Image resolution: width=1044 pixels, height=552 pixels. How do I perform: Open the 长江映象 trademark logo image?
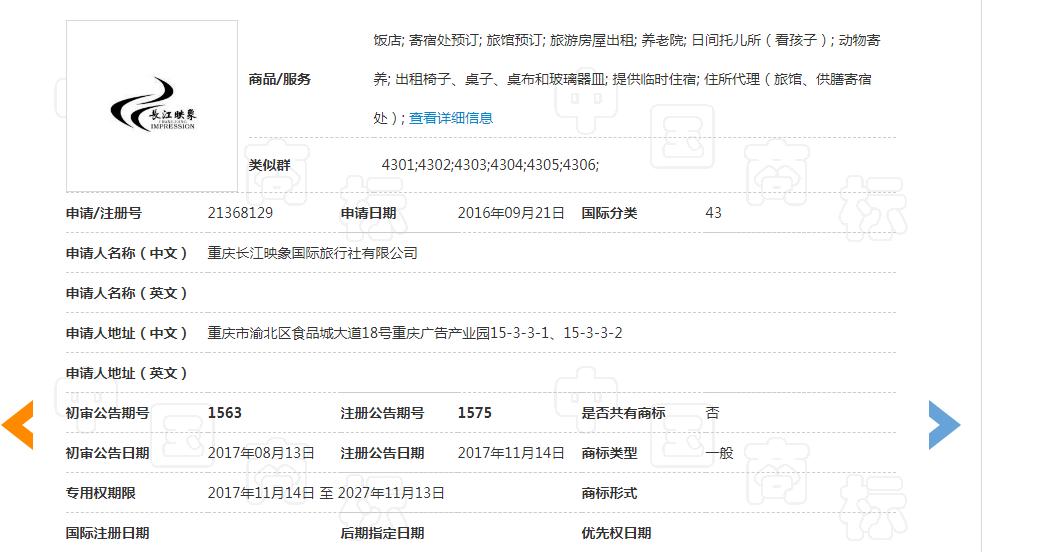pyautogui.click(x=152, y=106)
